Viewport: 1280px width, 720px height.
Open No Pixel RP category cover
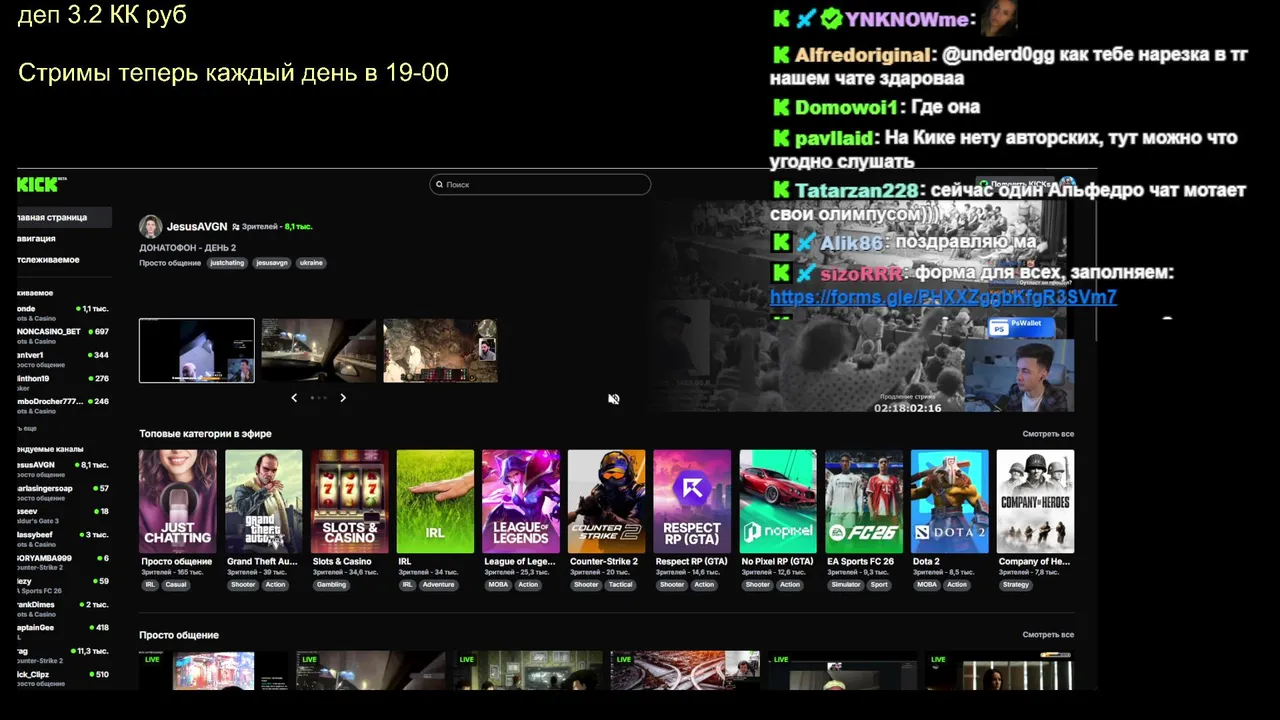pyautogui.click(x=778, y=501)
